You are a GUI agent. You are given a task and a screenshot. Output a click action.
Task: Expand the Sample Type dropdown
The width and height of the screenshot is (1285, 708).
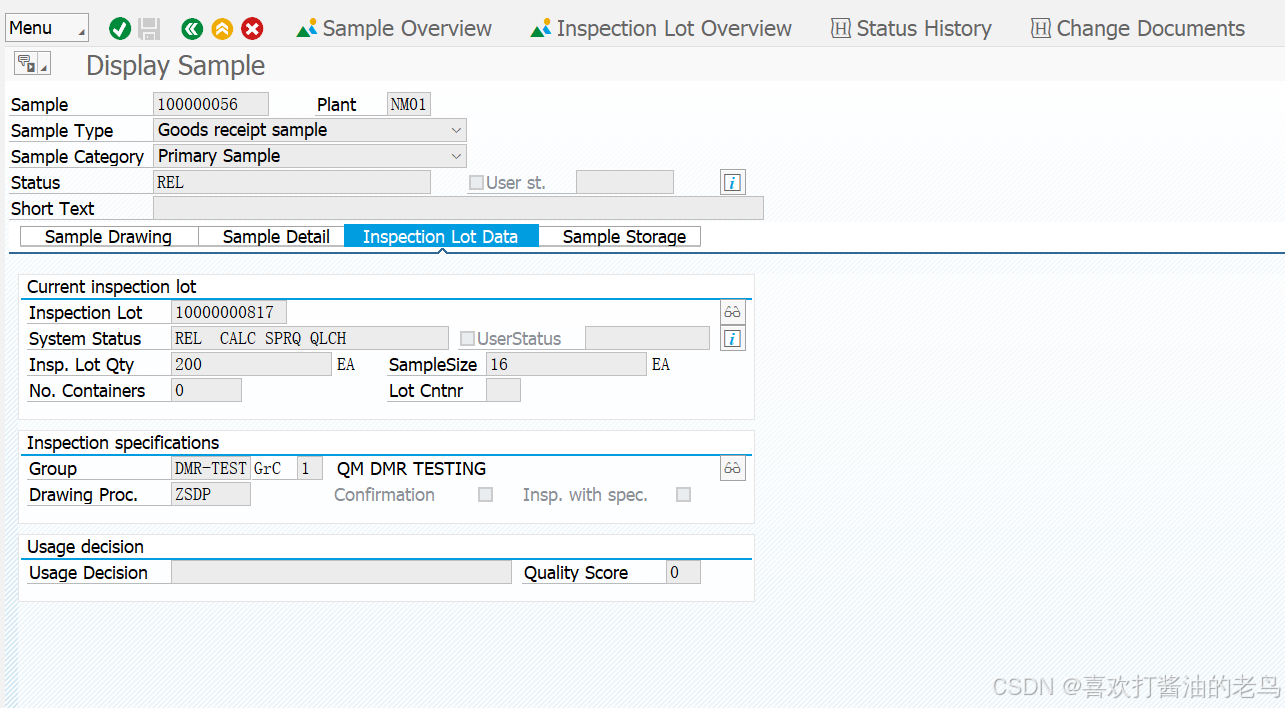pyautogui.click(x=457, y=130)
